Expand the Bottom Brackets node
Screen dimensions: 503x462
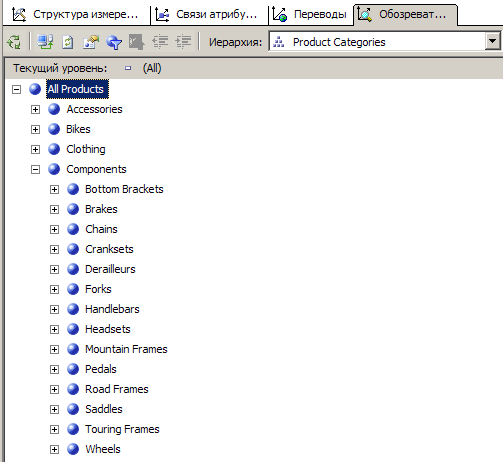point(54,189)
